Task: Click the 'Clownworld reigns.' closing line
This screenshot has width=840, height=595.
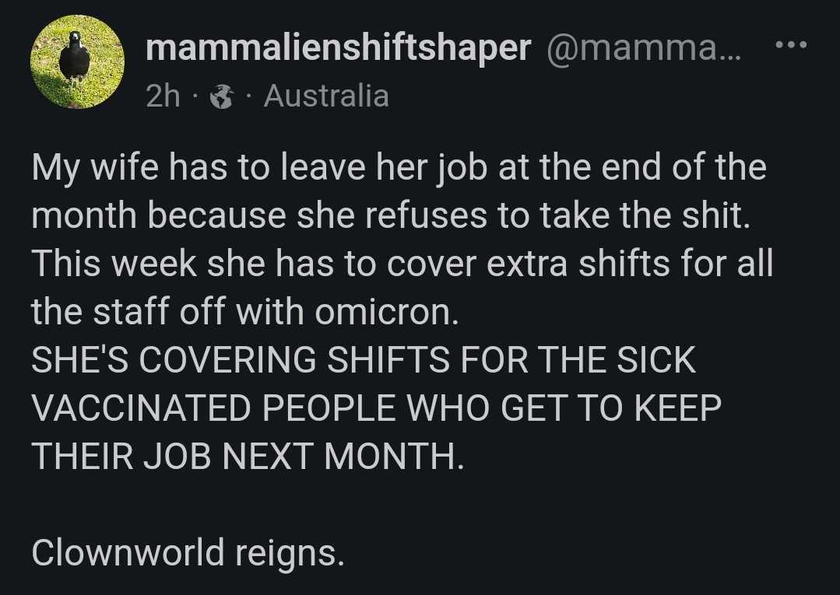Action: point(188,553)
